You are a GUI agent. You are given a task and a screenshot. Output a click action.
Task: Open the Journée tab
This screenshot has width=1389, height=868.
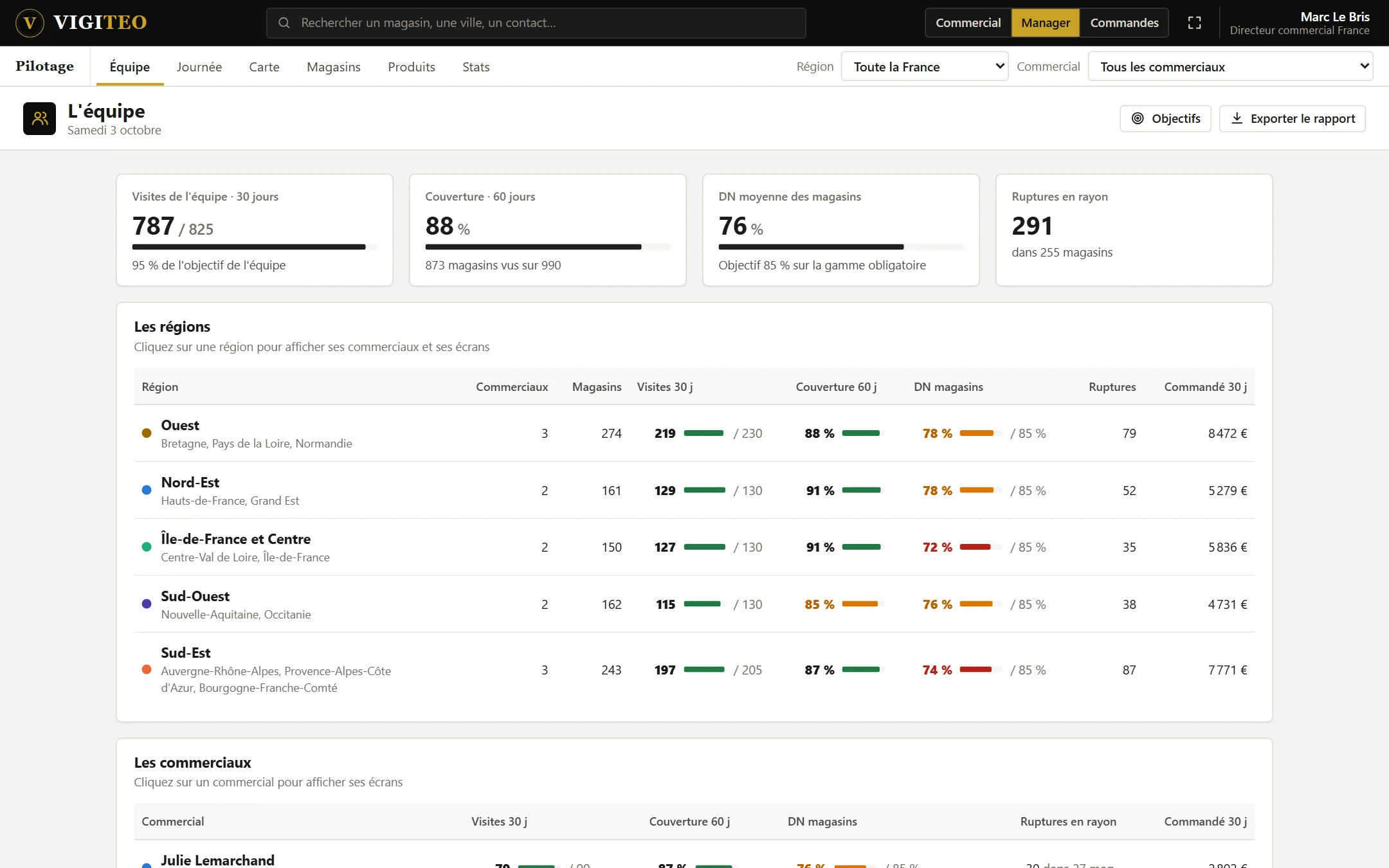click(199, 67)
